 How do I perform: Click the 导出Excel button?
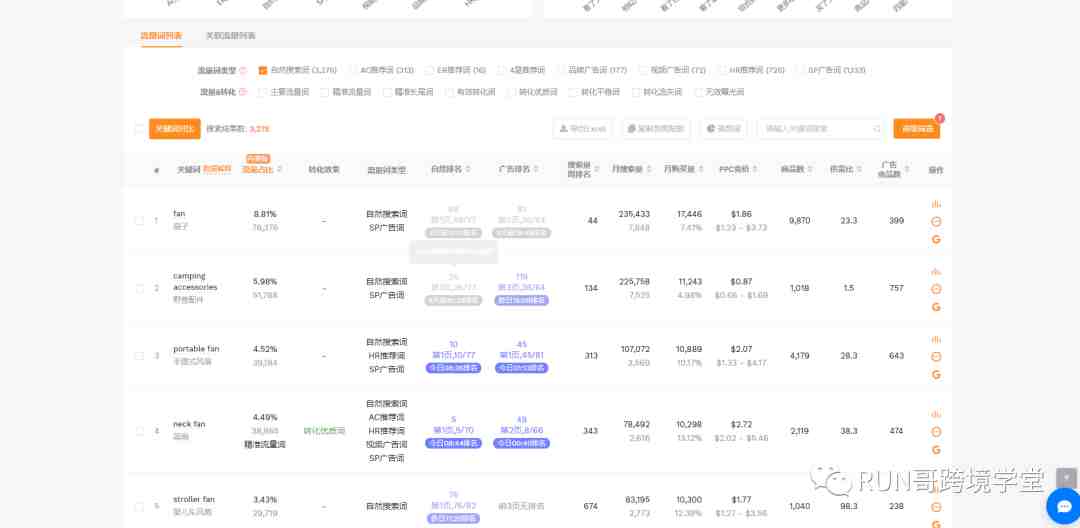click(x=582, y=129)
